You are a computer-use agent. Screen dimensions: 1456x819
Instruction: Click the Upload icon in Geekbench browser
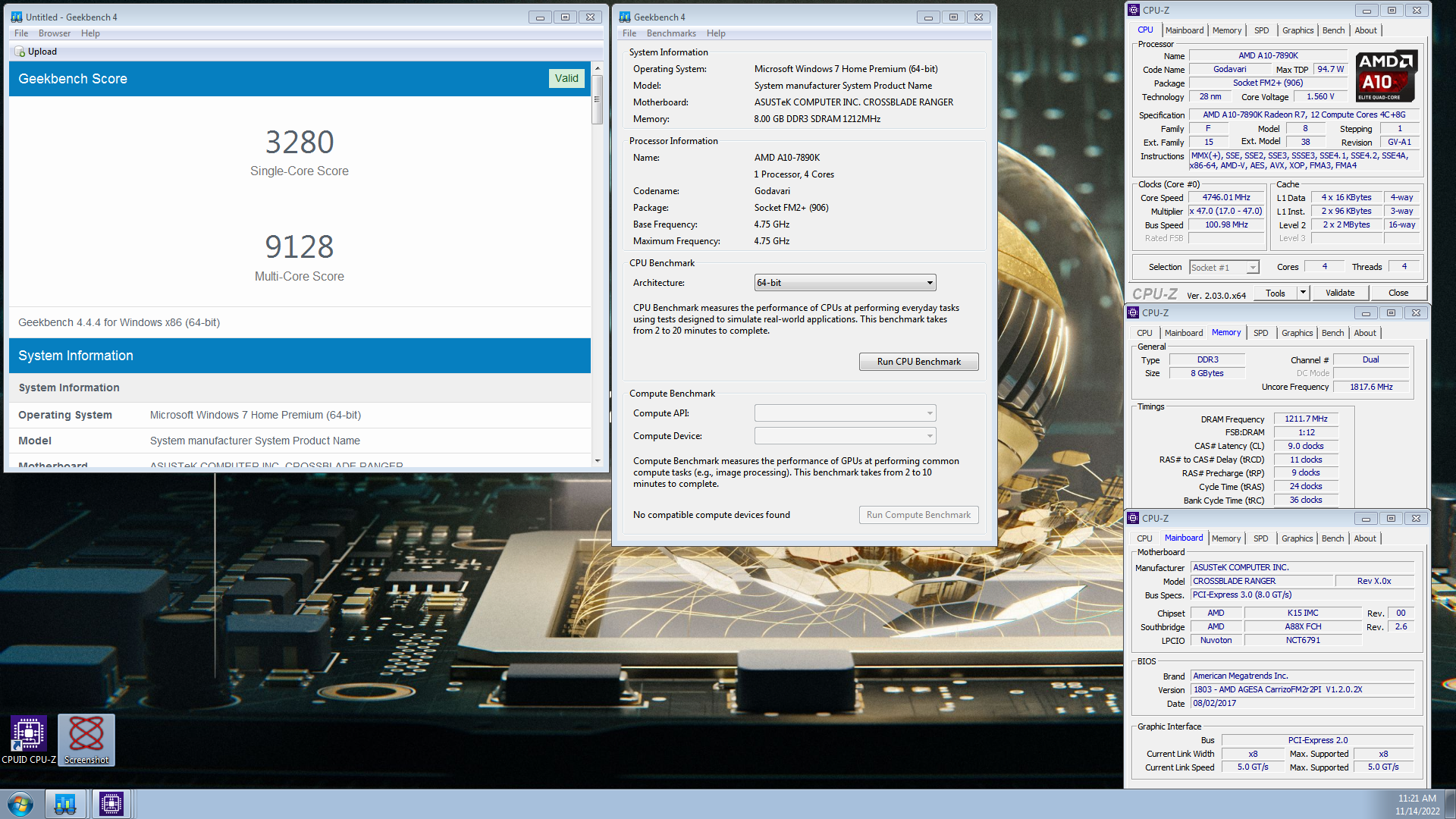[20, 52]
